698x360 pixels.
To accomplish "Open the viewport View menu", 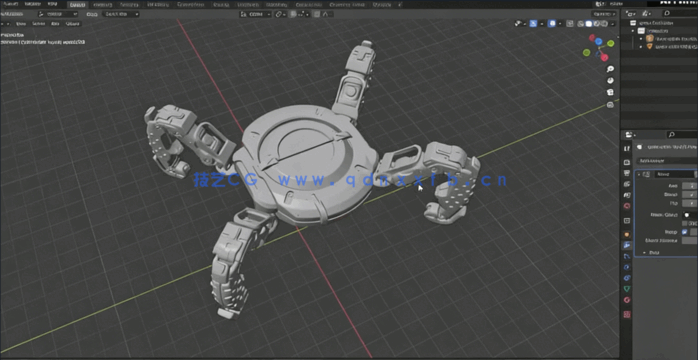I will pyautogui.click(x=21, y=24).
